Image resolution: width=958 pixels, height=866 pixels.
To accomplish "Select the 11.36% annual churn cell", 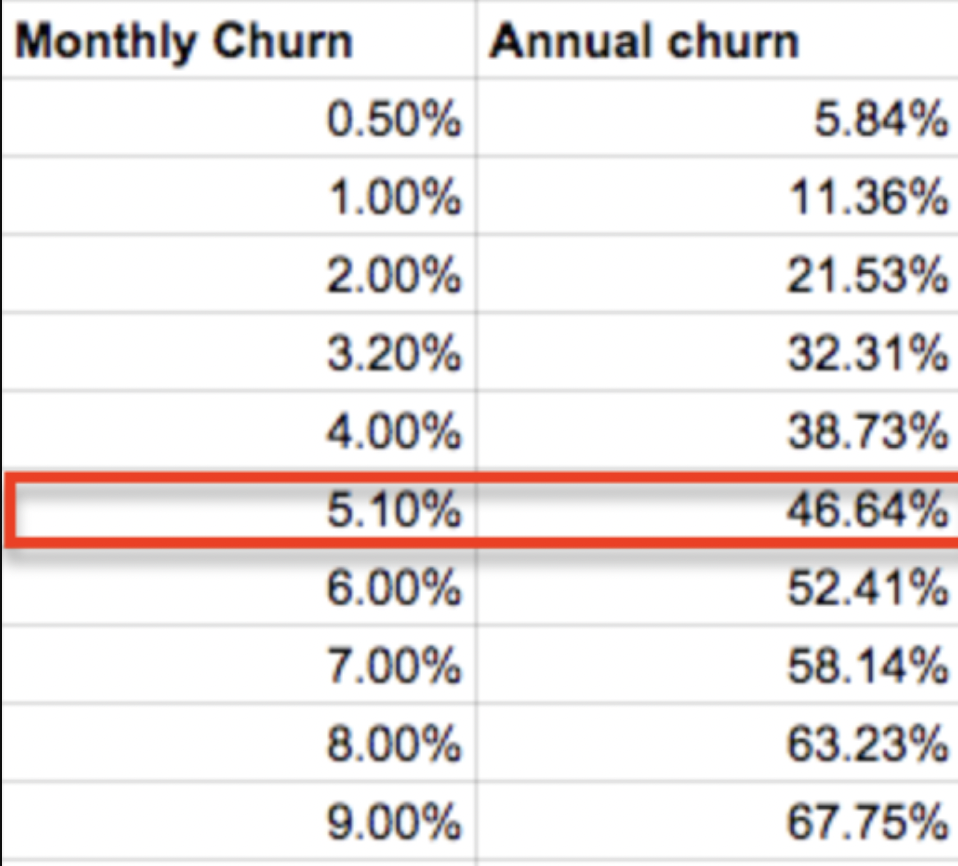I will tap(717, 196).
